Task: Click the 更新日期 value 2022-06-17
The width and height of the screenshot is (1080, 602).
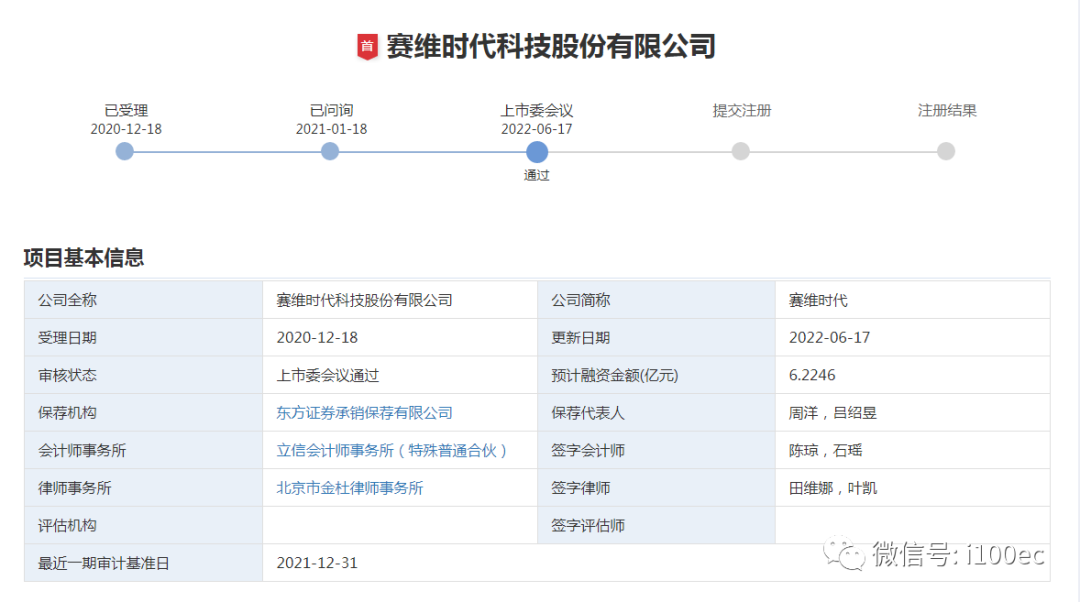Action: pos(829,338)
